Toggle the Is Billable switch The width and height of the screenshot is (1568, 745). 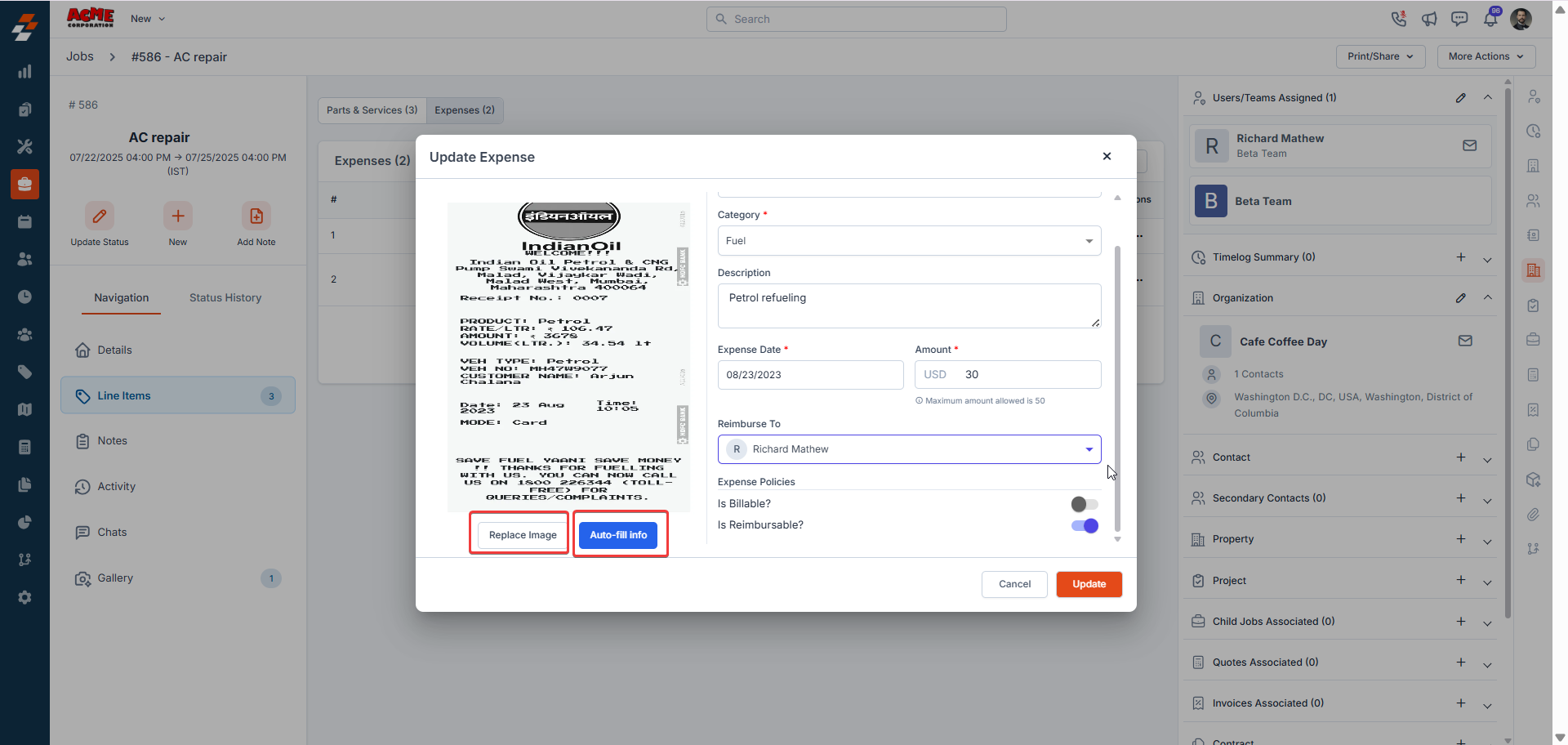tap(1085, 504)
